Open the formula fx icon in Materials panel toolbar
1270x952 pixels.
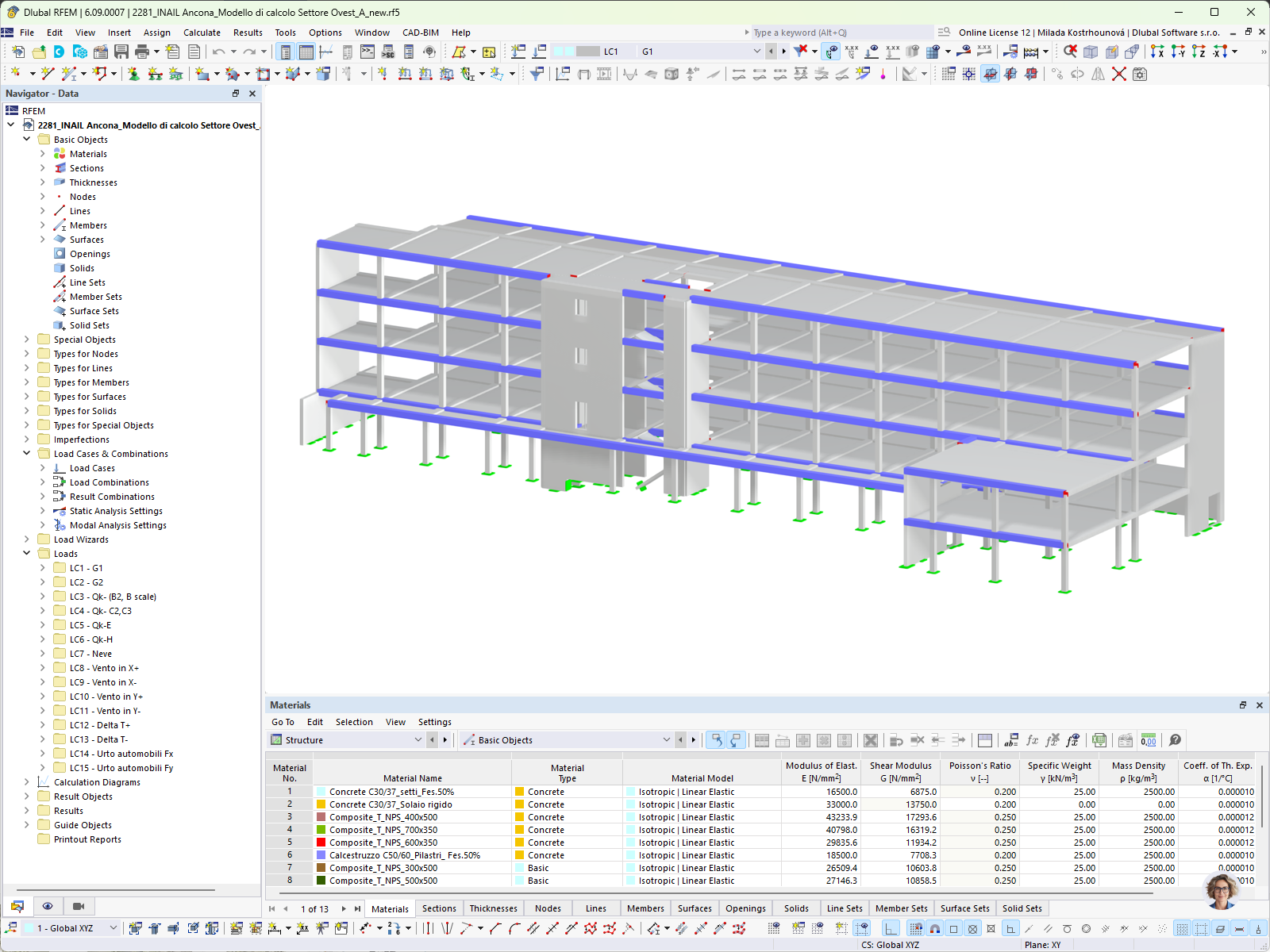[x=1032, y=740]
